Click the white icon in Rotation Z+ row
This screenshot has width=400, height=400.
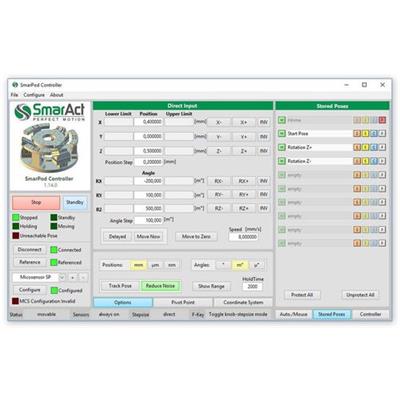[x=382, y=147]
